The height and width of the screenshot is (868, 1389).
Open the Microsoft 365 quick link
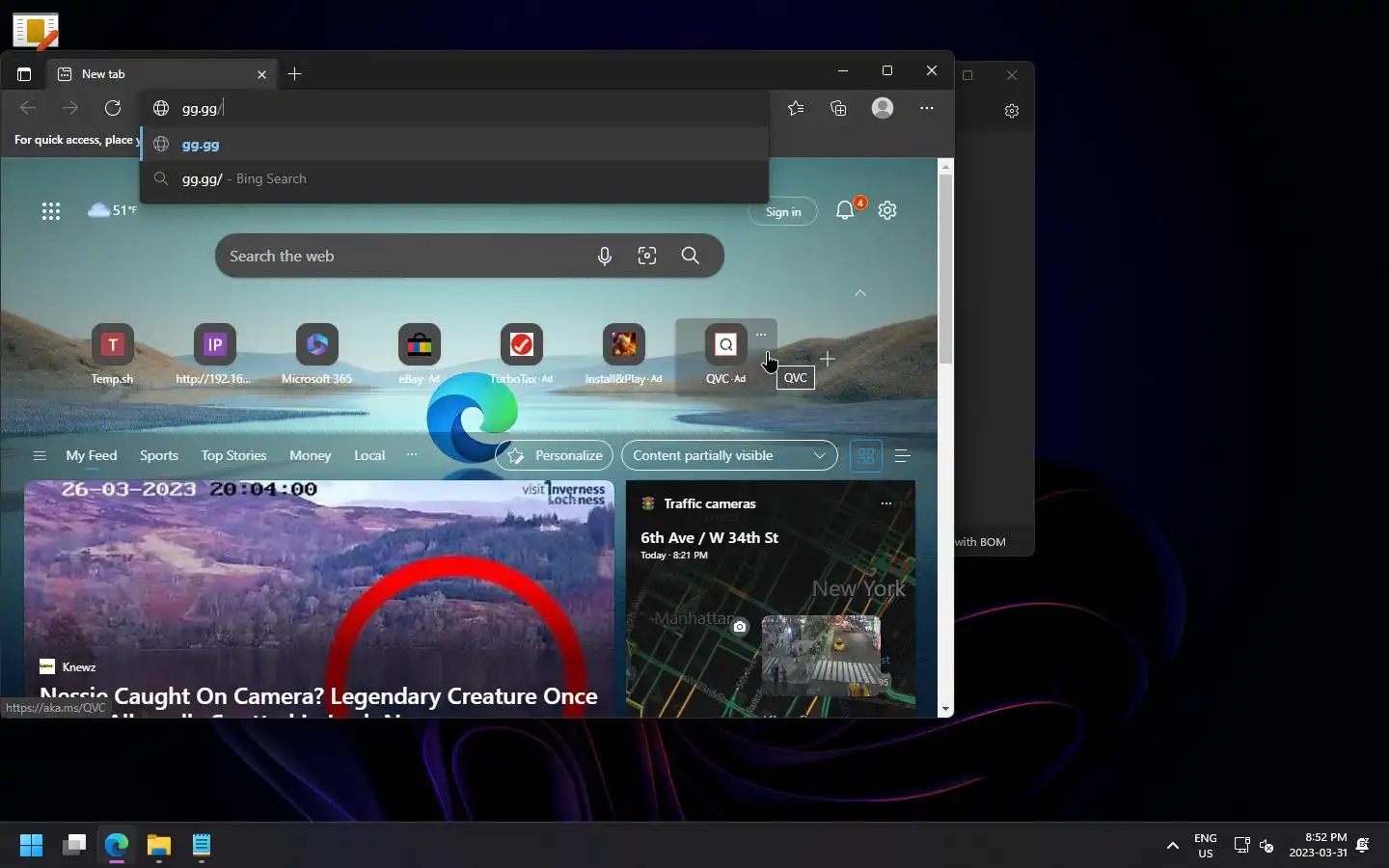[316, 355]
